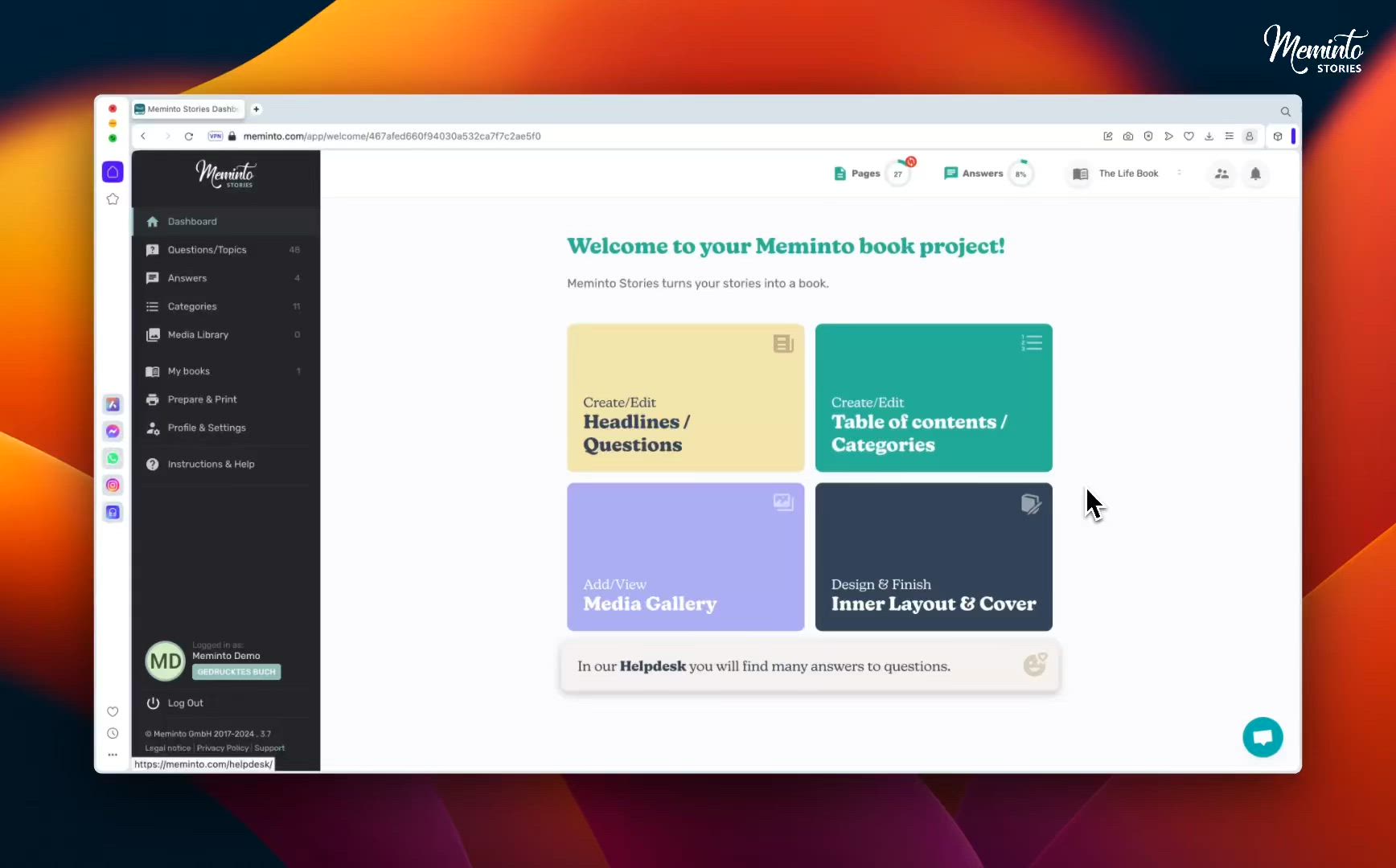Open the Opera start page home icon
Screen dimensions: 1396x868
113,172
